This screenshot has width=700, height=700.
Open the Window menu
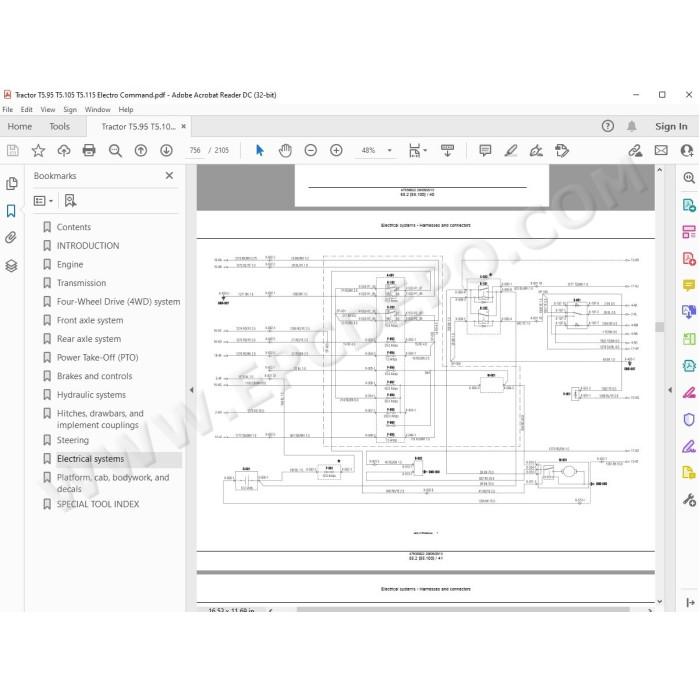tap(97, 109)
